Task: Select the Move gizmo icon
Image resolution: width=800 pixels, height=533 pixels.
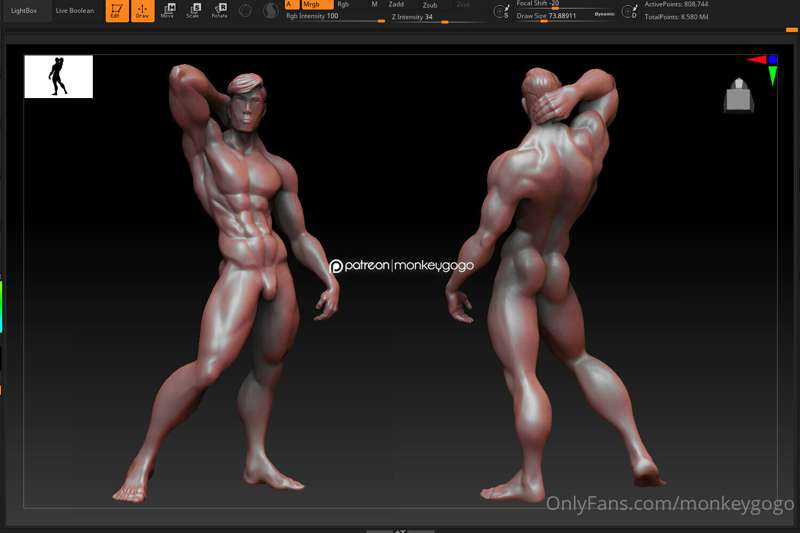Action: point(167,10)
